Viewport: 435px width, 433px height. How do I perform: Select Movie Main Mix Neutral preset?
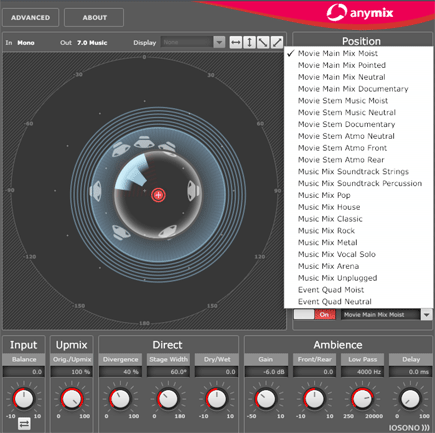coord(359,77)
